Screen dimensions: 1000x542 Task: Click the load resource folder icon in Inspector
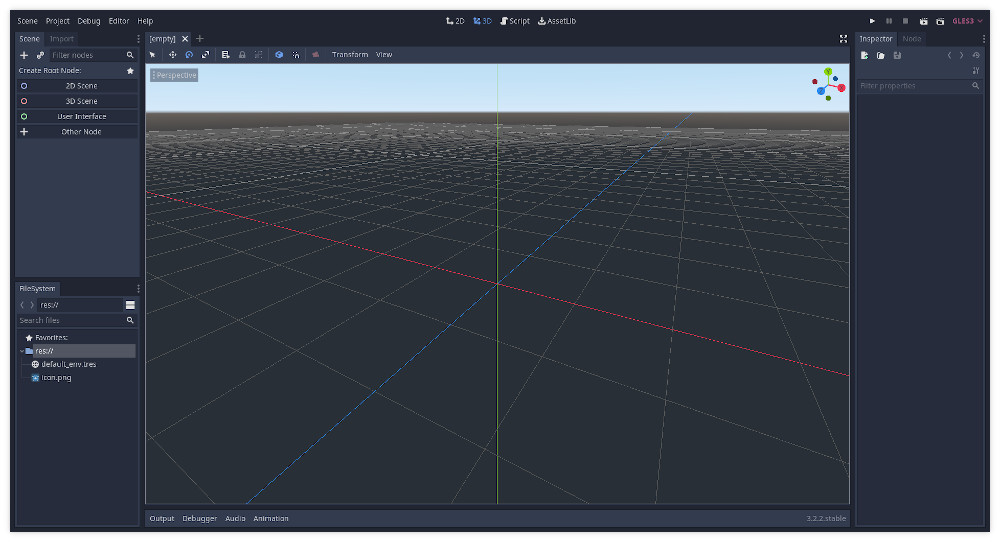pyautogui.click(x=881, y=55)
